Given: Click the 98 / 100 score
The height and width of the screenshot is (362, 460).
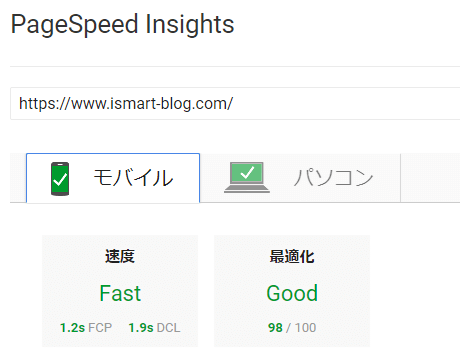Looking at the screenshot, I should tap(292, 328).
